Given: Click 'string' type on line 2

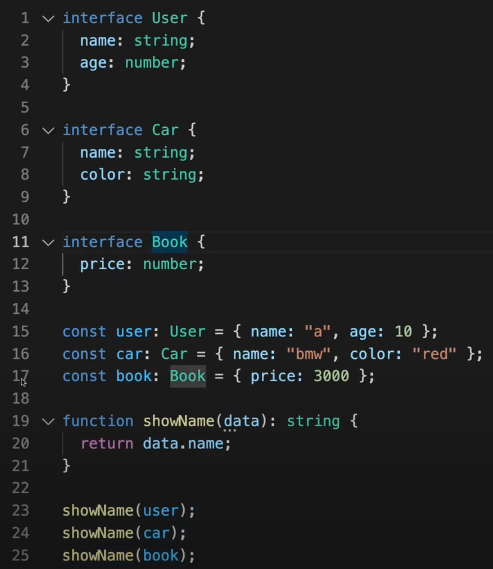Looking at the screenshot, I should 161,41.
